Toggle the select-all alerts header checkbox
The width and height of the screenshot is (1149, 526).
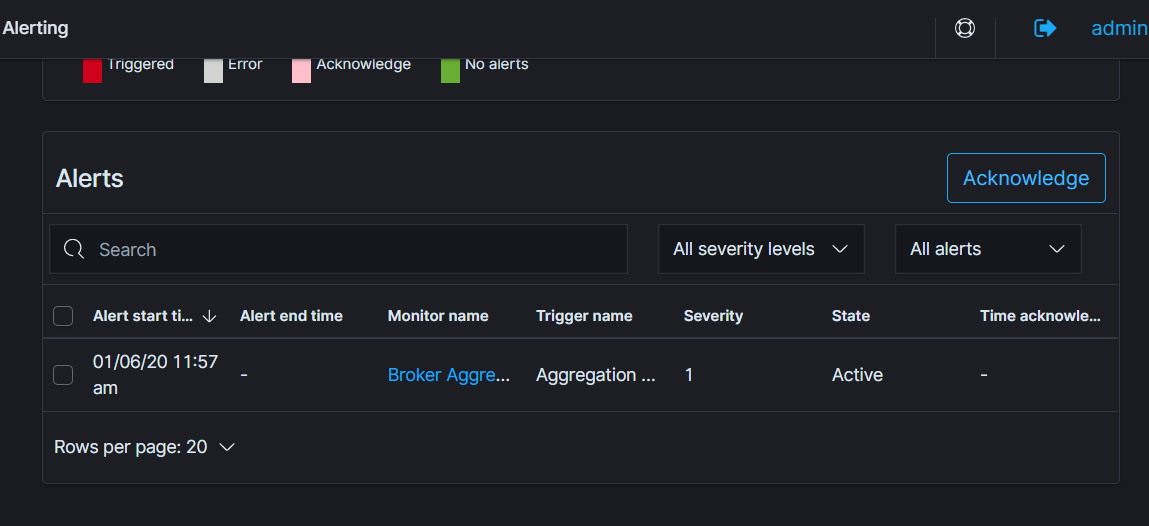[x=63, y=316]
